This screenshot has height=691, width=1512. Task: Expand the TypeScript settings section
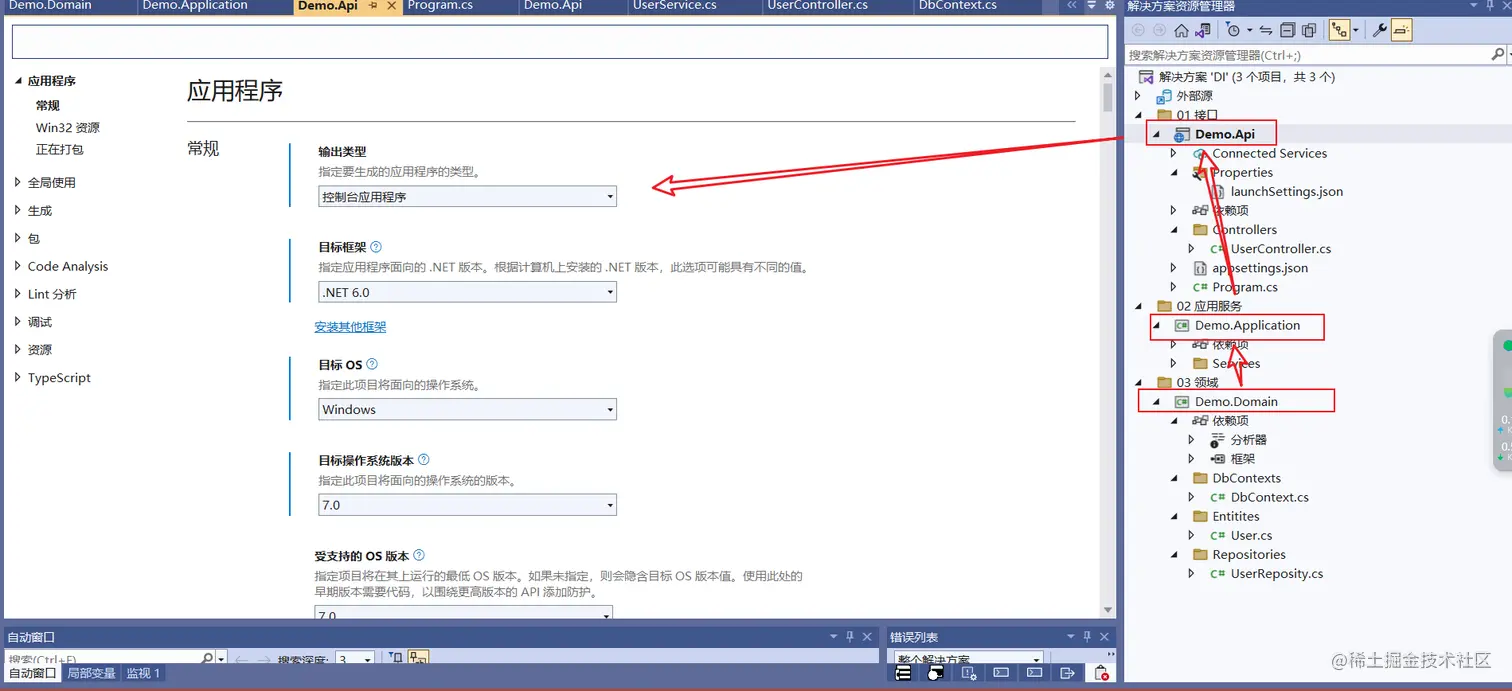coord(18,378)
